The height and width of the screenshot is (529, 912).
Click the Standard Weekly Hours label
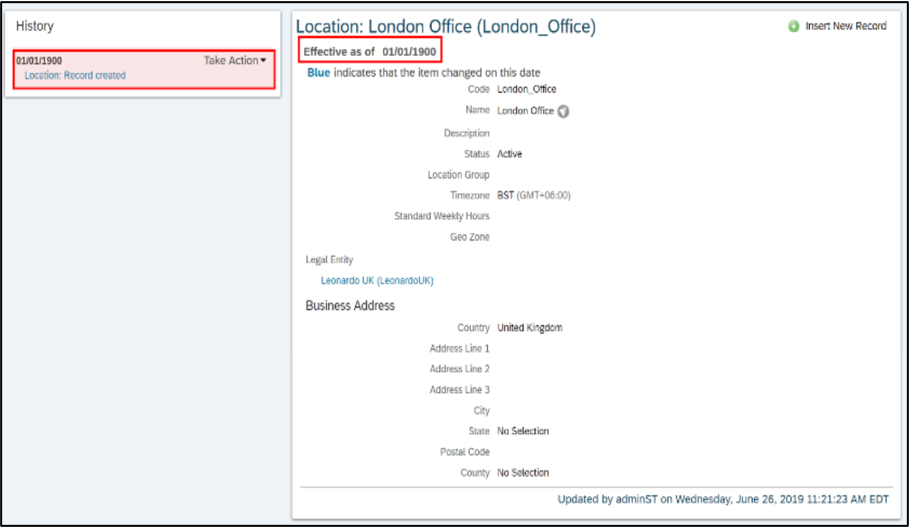point(442,216)
